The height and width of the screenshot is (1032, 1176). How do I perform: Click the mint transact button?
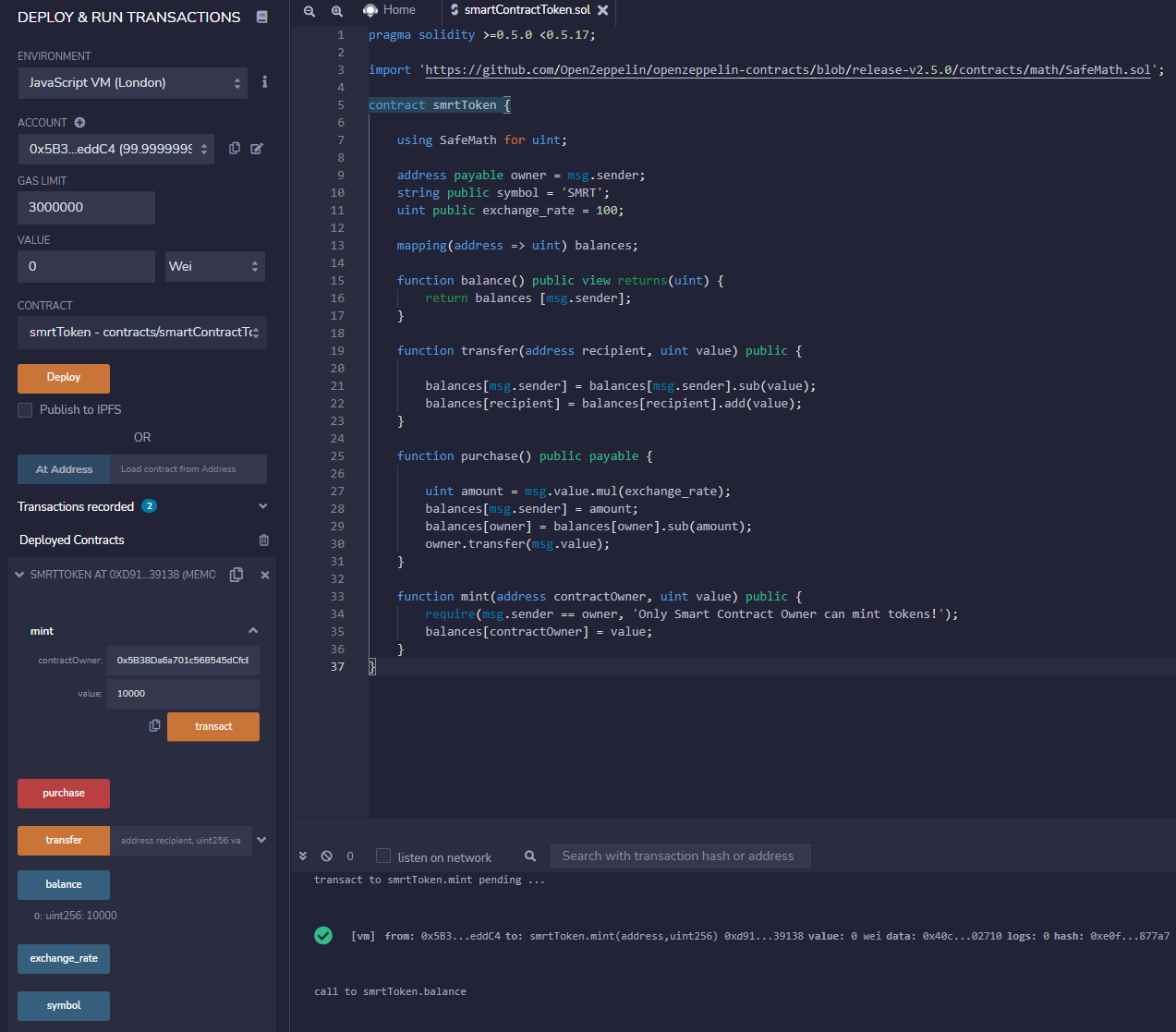coord(213,726)
